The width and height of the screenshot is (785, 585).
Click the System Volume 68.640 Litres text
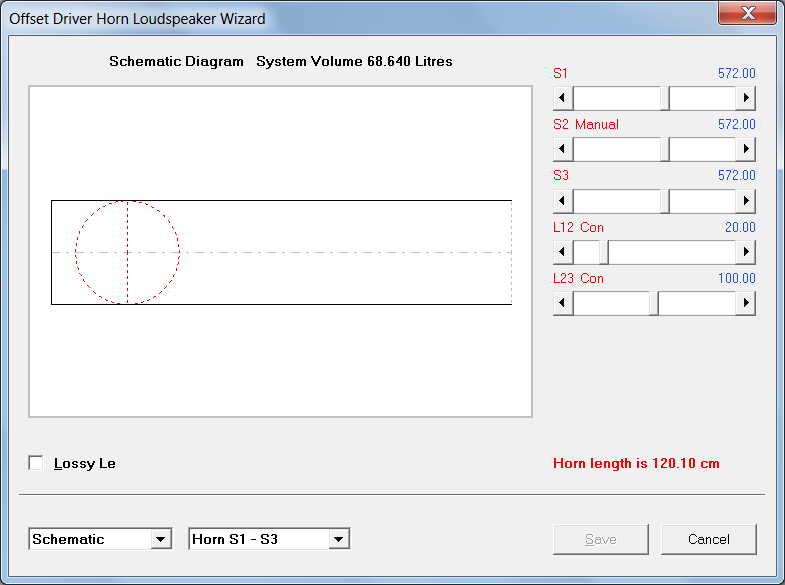tap(354, 61)
